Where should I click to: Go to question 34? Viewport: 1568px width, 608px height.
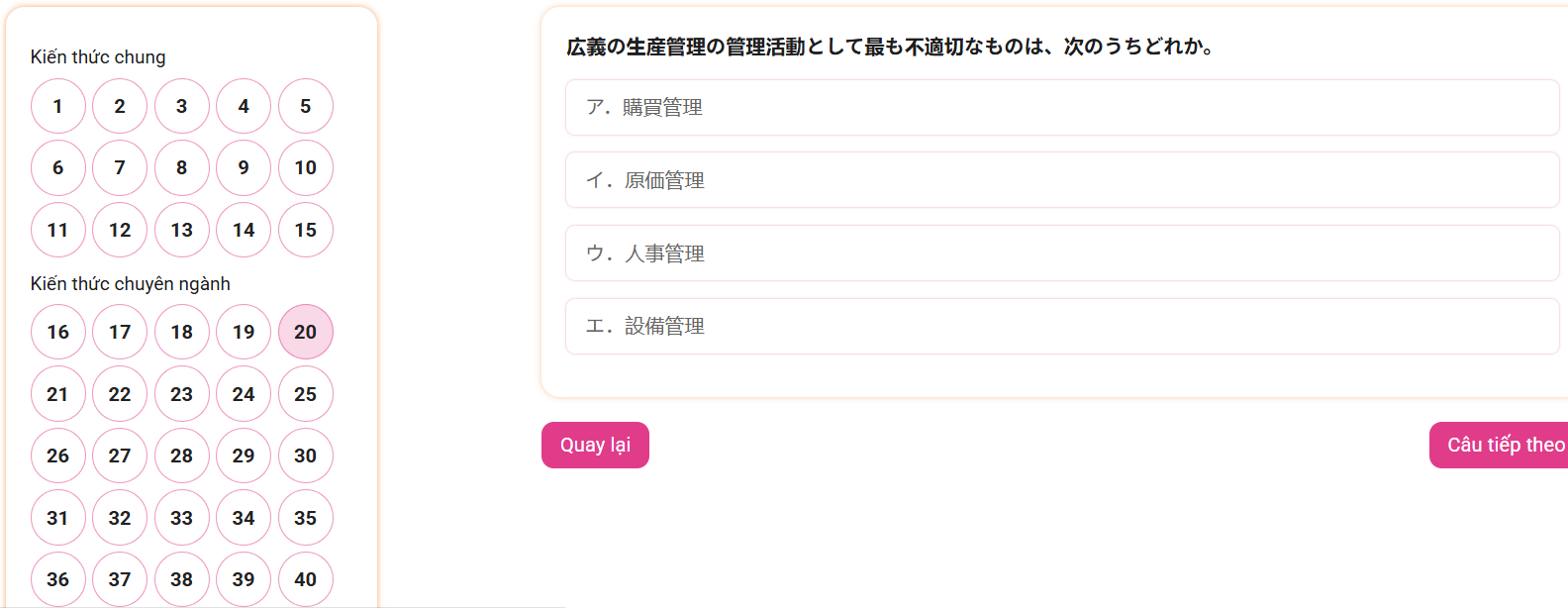pos(244,518)
